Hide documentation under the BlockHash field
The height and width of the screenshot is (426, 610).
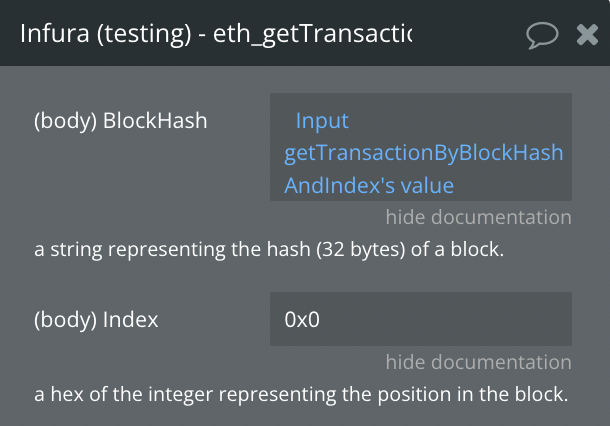[478, 217]
